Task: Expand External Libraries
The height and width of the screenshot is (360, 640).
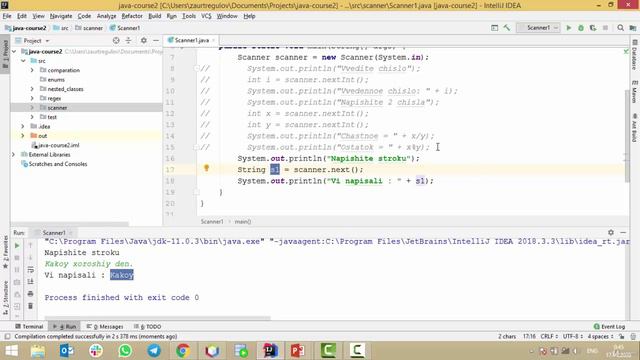Action: [13, 155]
